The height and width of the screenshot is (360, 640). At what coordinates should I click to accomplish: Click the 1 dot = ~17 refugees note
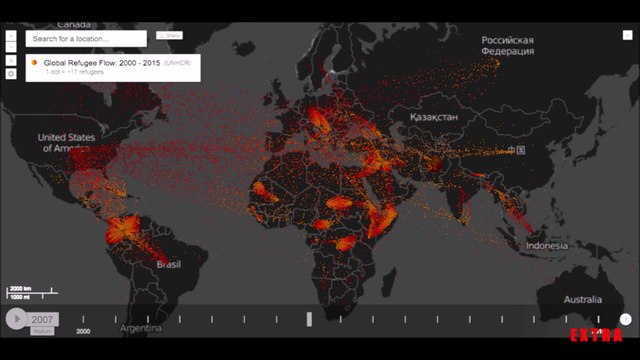click(x=75, y=72)
